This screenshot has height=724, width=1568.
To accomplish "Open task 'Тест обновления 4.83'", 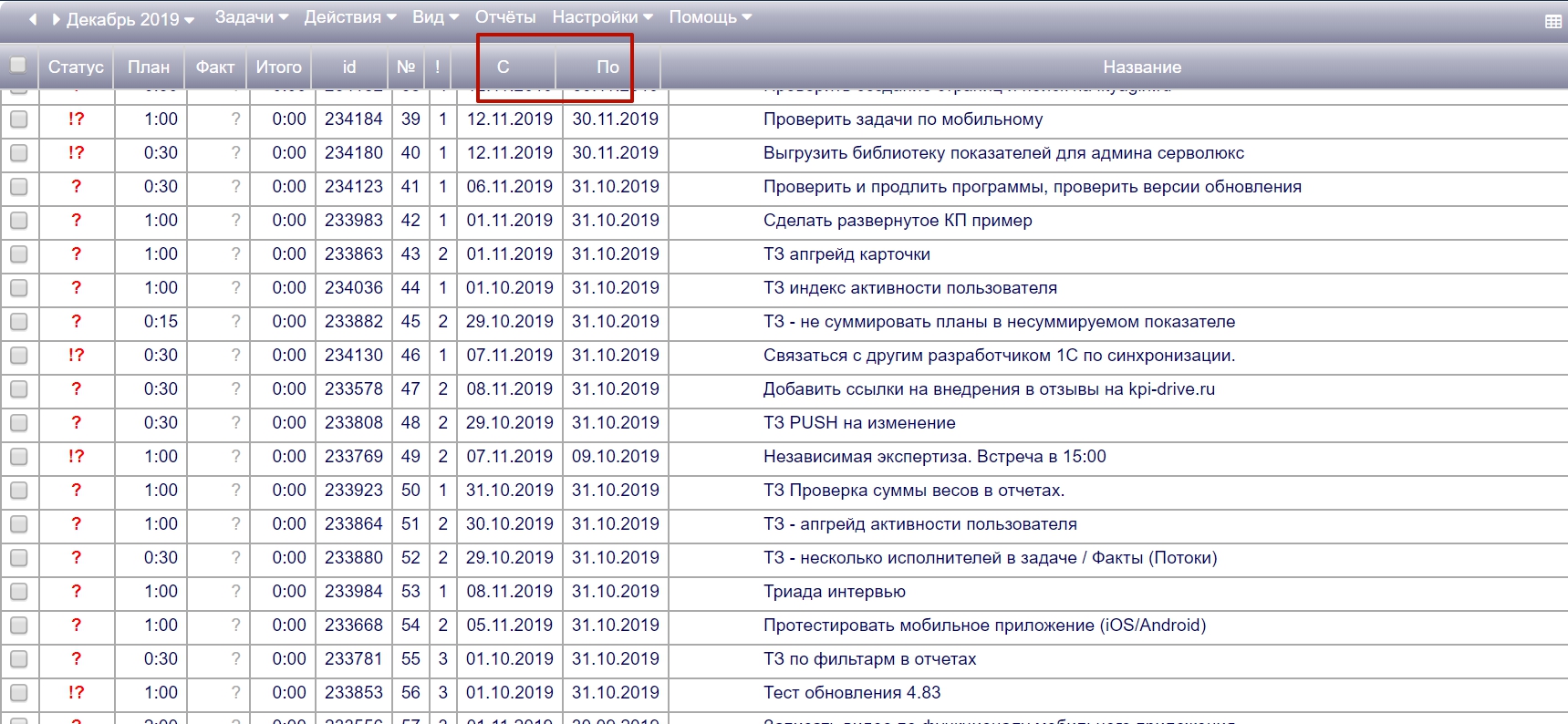I will [851, 693].
